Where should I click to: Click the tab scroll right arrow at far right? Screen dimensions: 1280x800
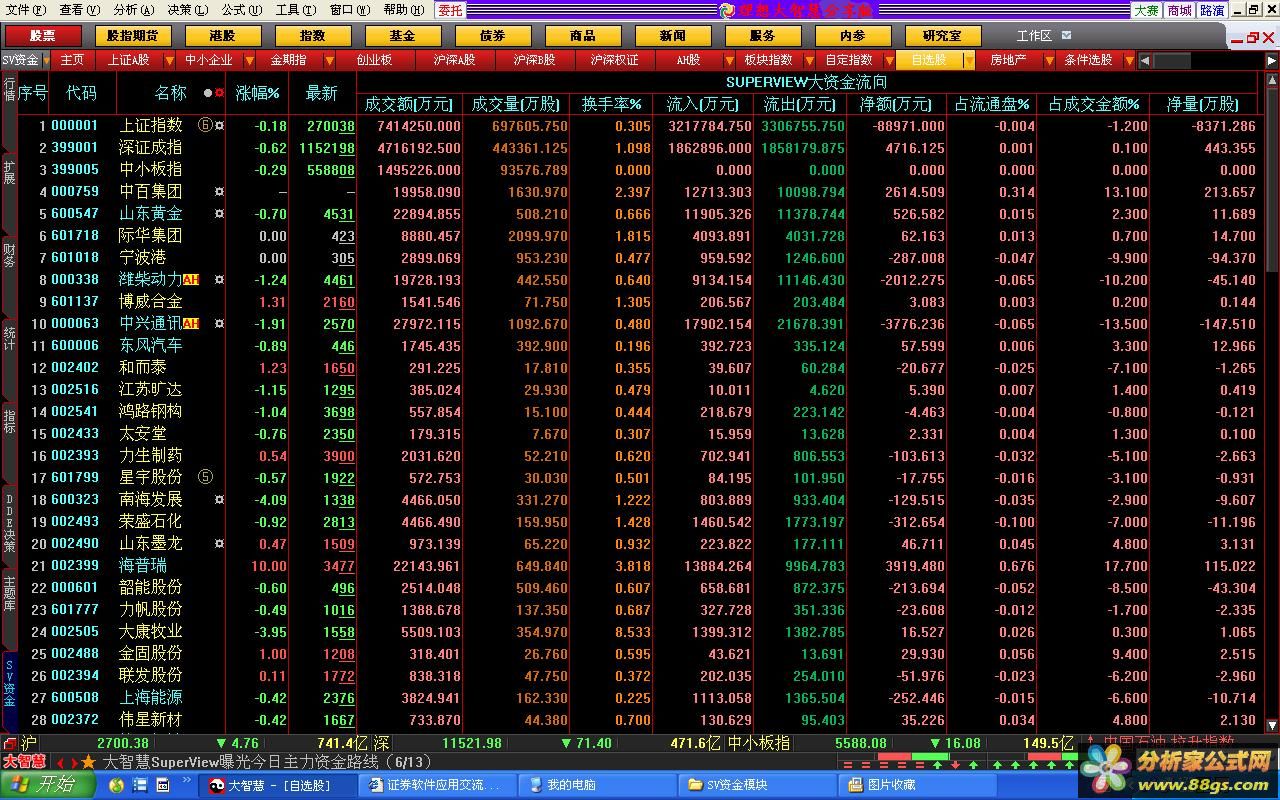(x=1272, y=60)
